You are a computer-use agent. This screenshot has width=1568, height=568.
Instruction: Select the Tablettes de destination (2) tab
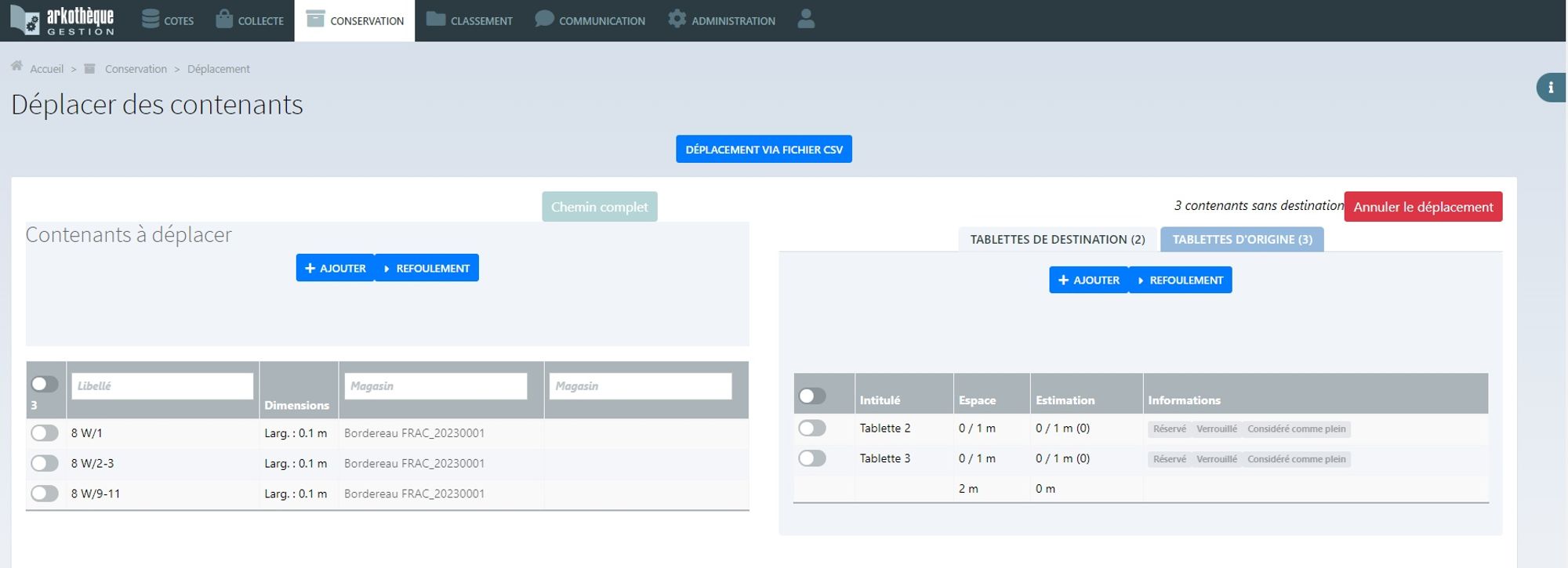(1057, 240)
